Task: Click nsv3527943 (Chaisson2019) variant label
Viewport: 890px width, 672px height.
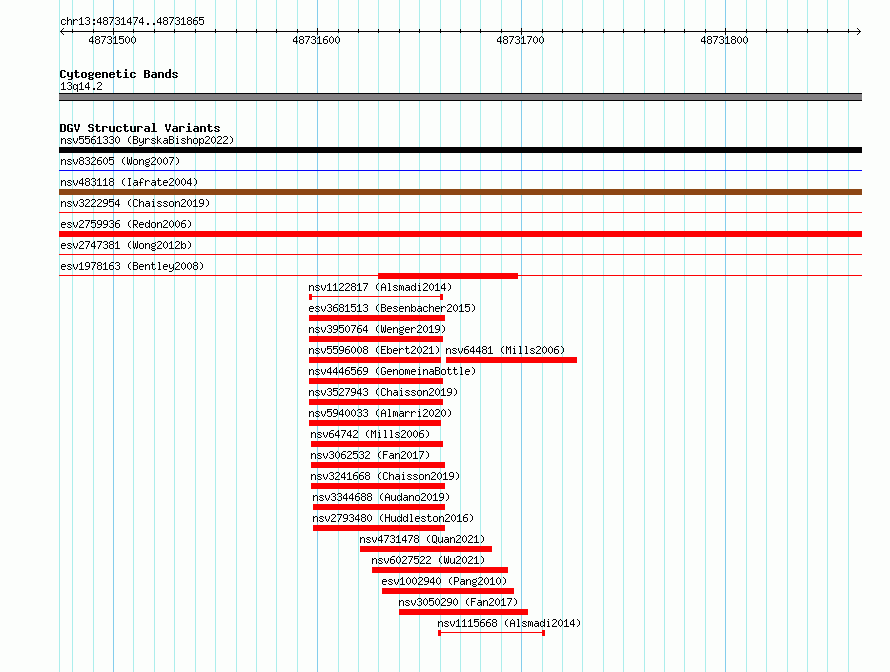Action: click(x=383, y=392)
